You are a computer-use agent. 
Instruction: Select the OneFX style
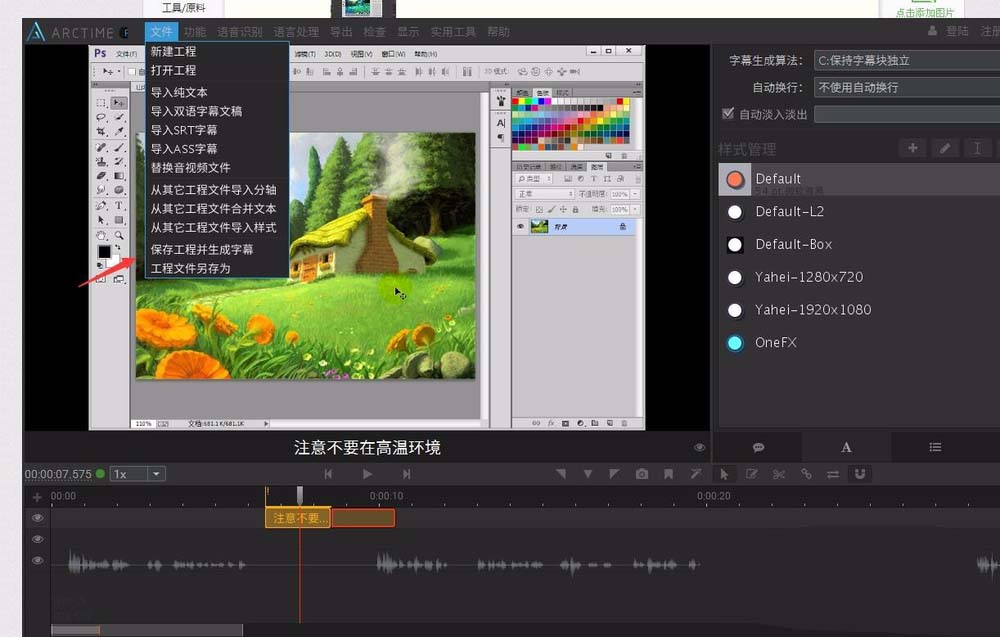(859, 342)
